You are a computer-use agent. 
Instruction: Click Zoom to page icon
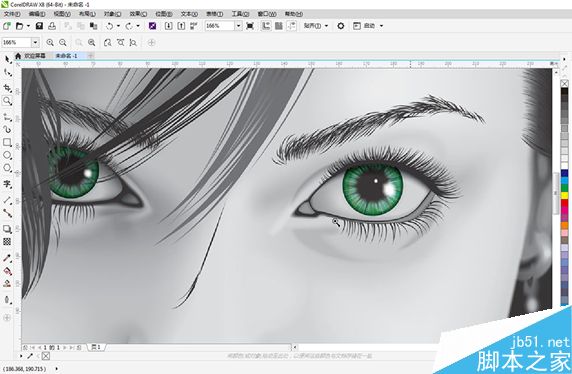click(x=107, y=43)
